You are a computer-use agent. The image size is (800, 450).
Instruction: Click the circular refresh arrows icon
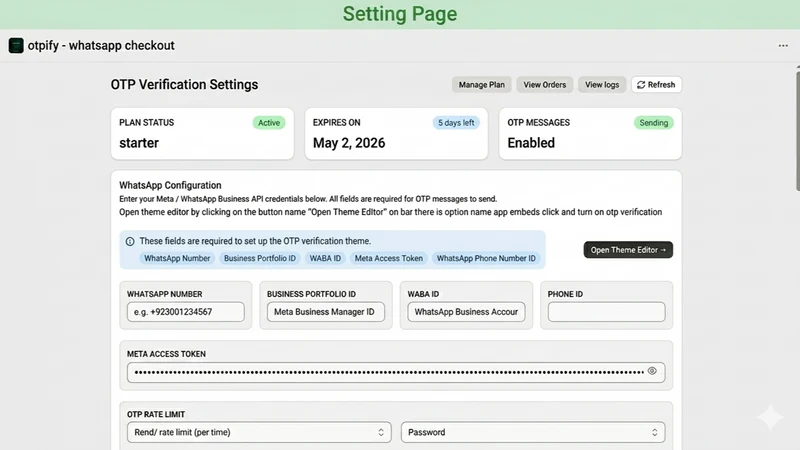(x=641, y=85)
